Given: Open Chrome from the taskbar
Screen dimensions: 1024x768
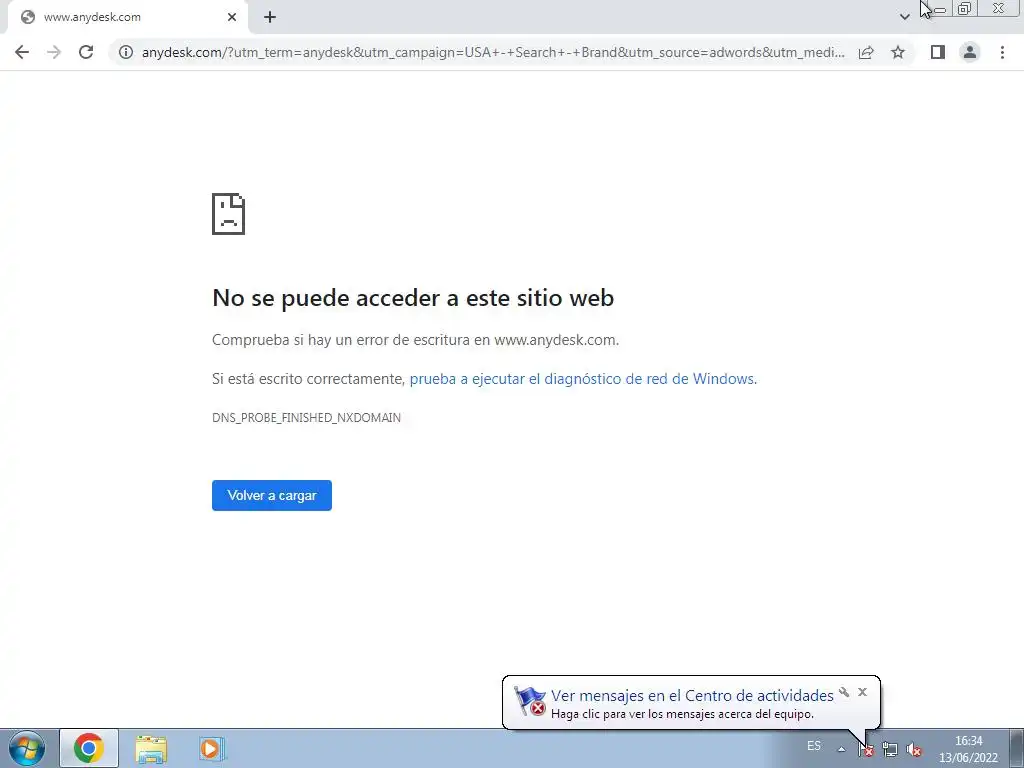Looking at the screenshot, I should tap(89, 748).
